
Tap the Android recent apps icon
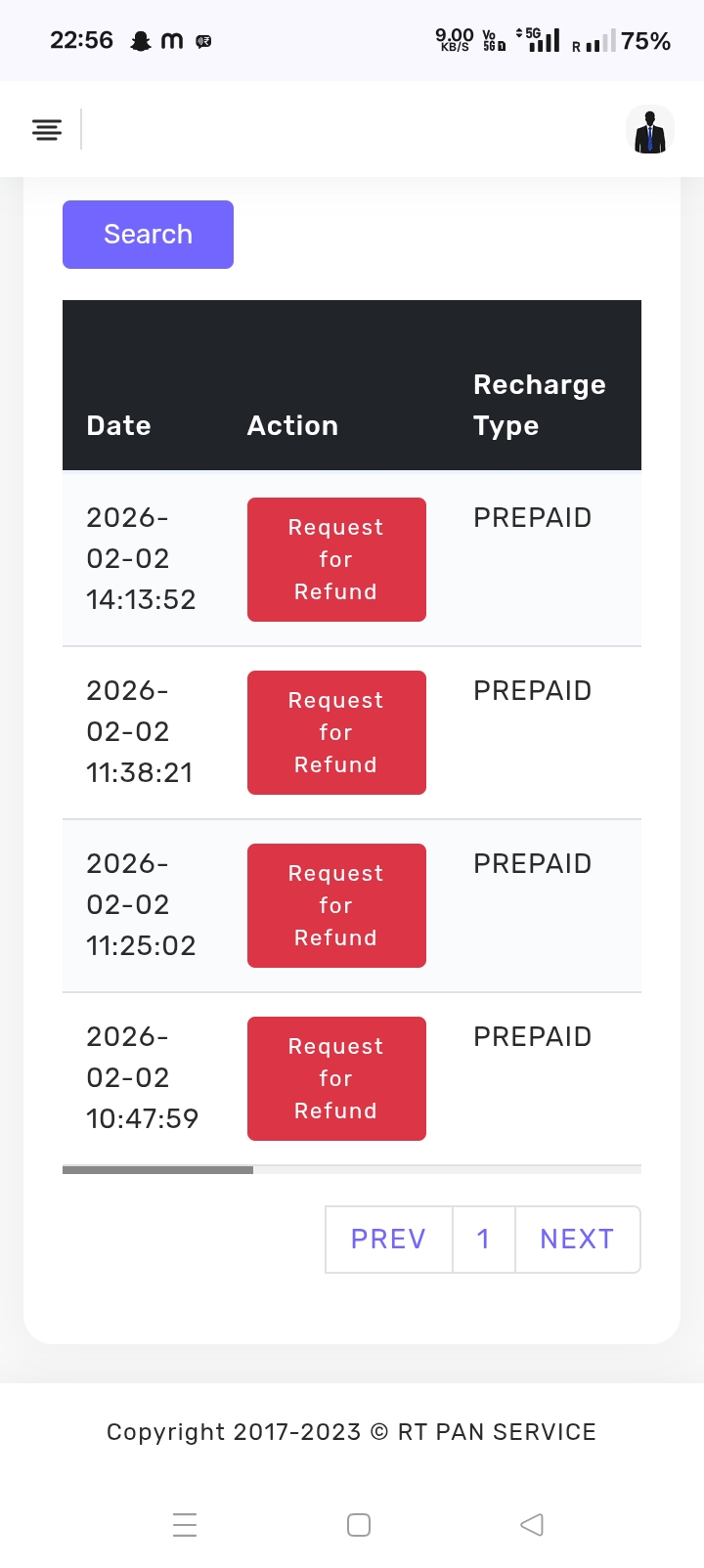tap(185, 1524)
